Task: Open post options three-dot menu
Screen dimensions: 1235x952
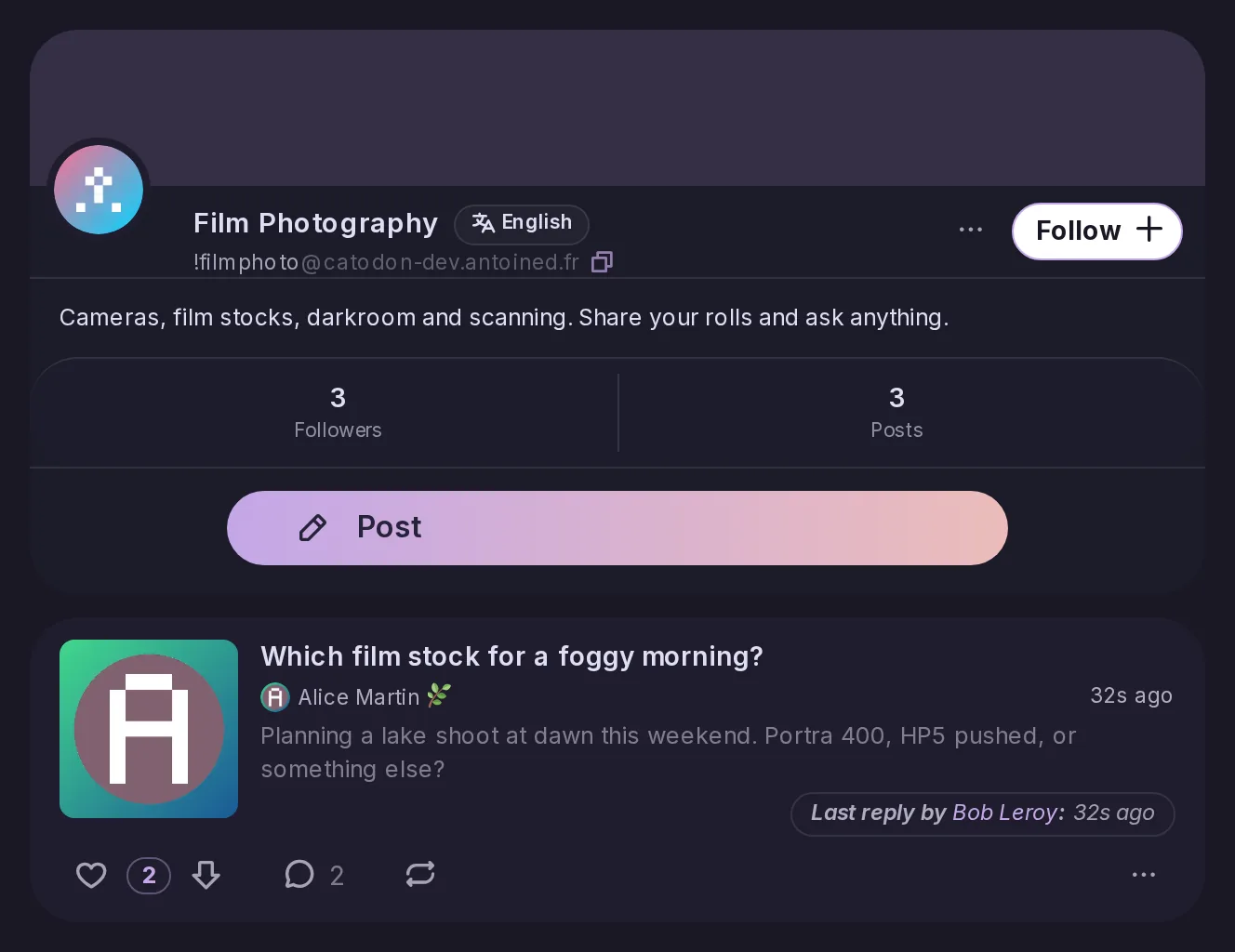Action: [1144, 875]
